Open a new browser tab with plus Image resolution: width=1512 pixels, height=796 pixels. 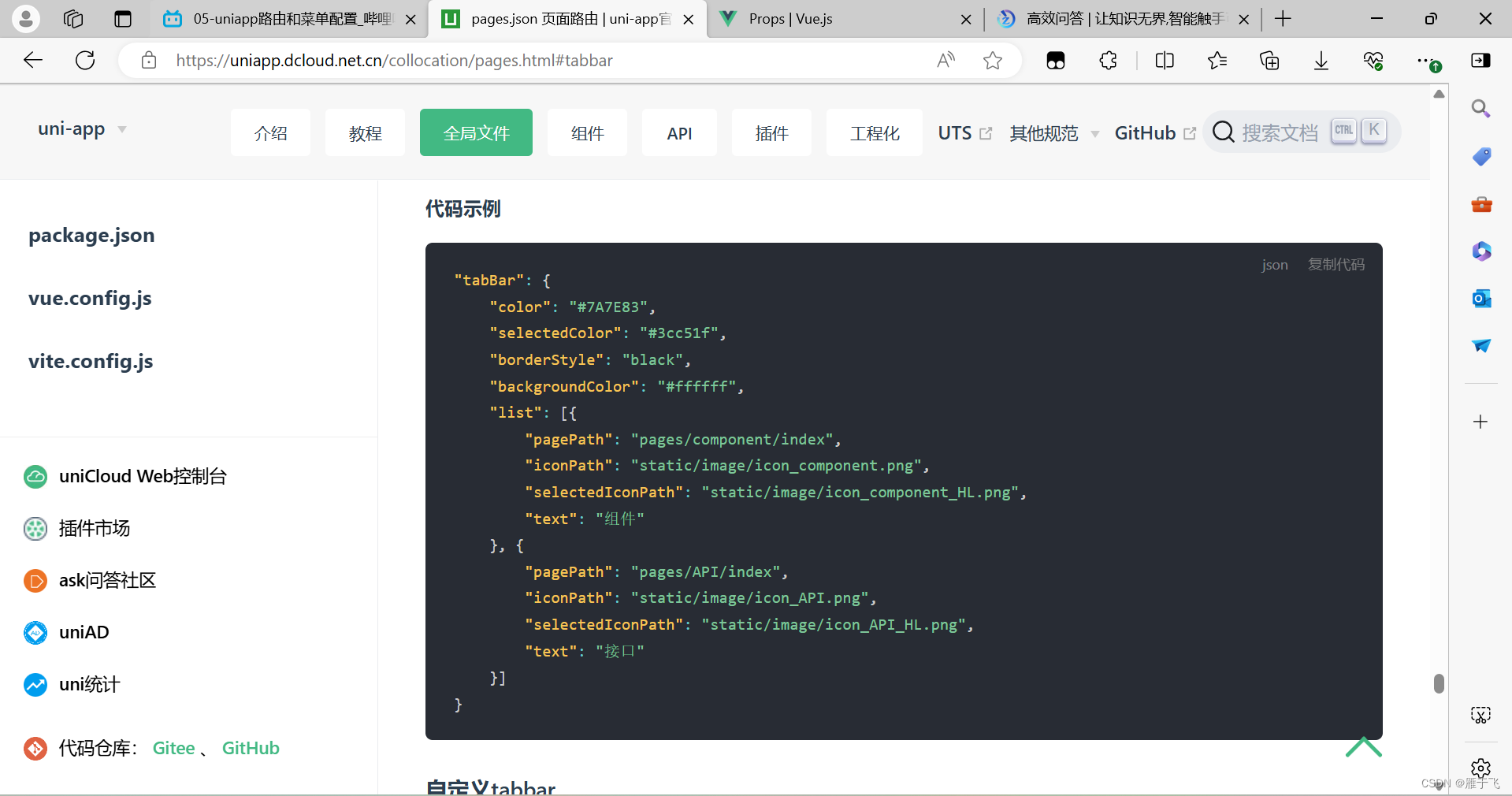1283,19
